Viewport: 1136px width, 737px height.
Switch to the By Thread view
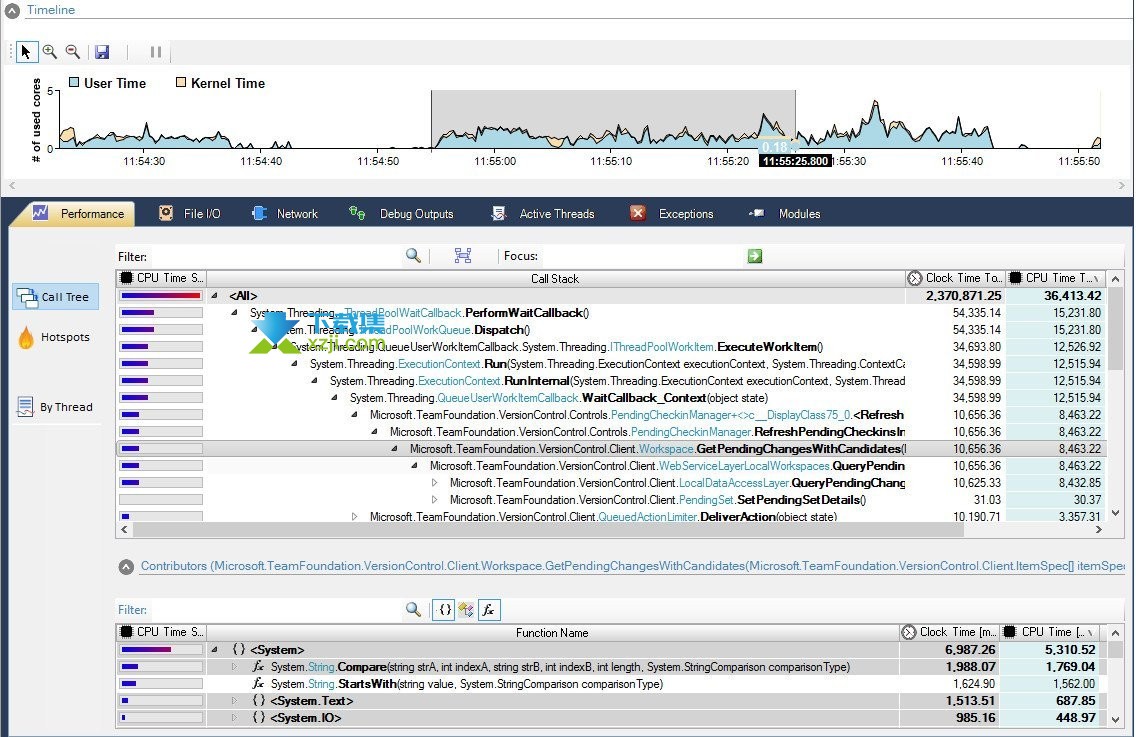[x=55, y=407]
